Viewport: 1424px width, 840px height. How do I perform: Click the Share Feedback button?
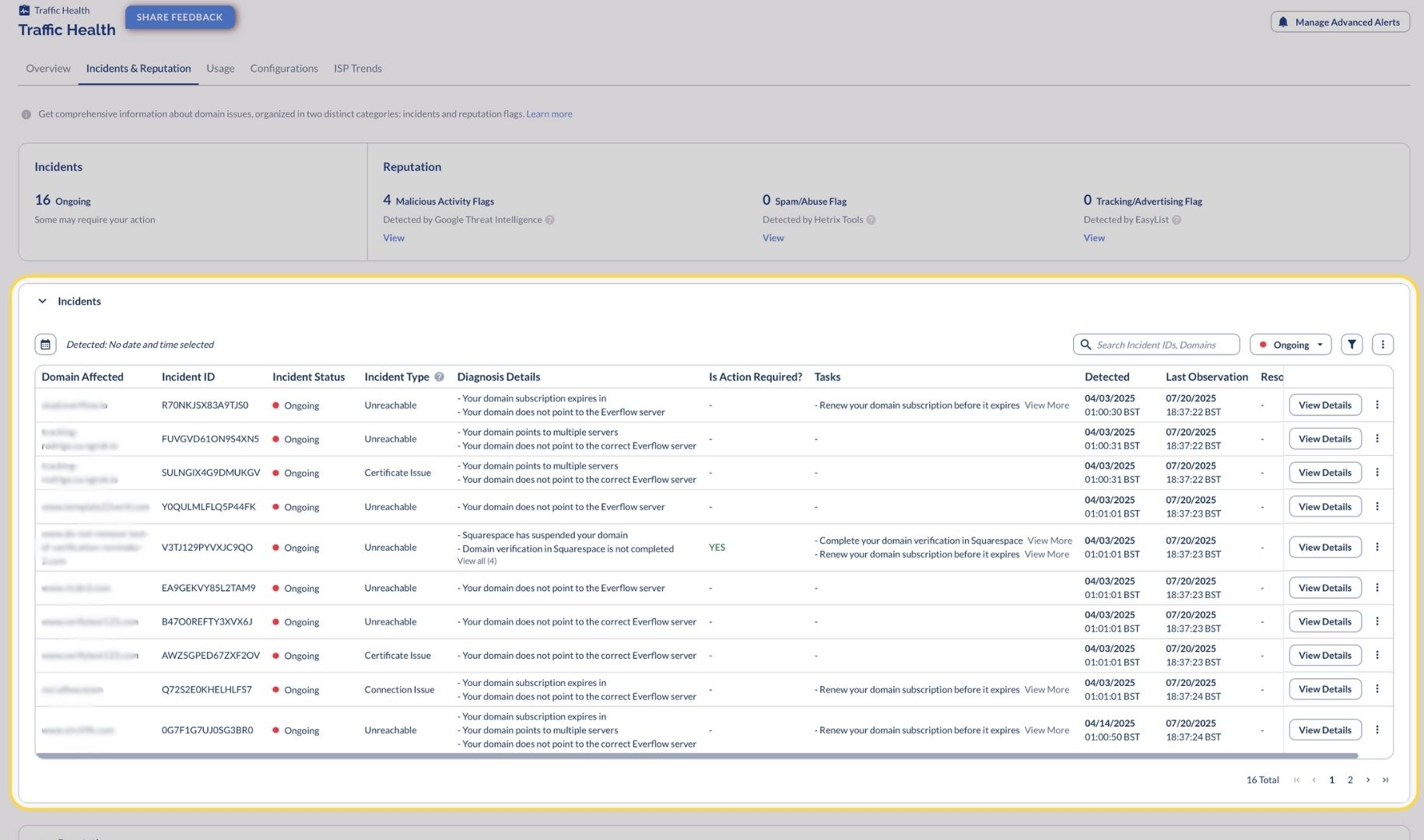(x=180, y=17)
